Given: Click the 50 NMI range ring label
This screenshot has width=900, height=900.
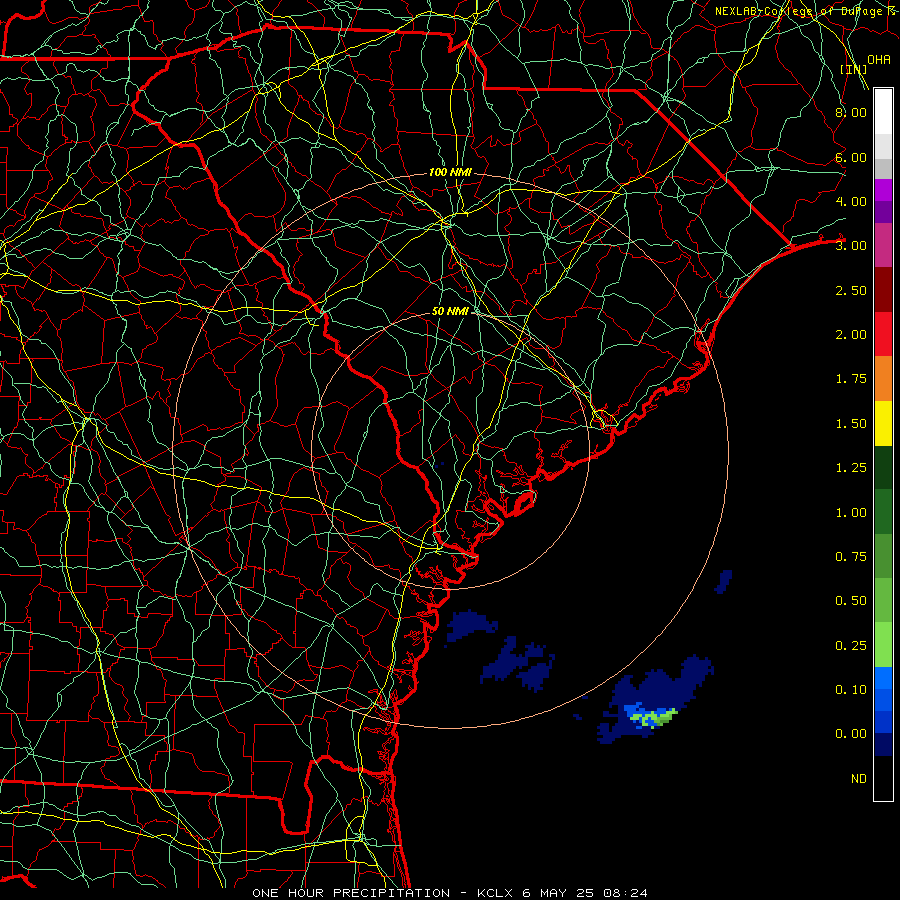Looking at the screenshot, I should (450, 311).
